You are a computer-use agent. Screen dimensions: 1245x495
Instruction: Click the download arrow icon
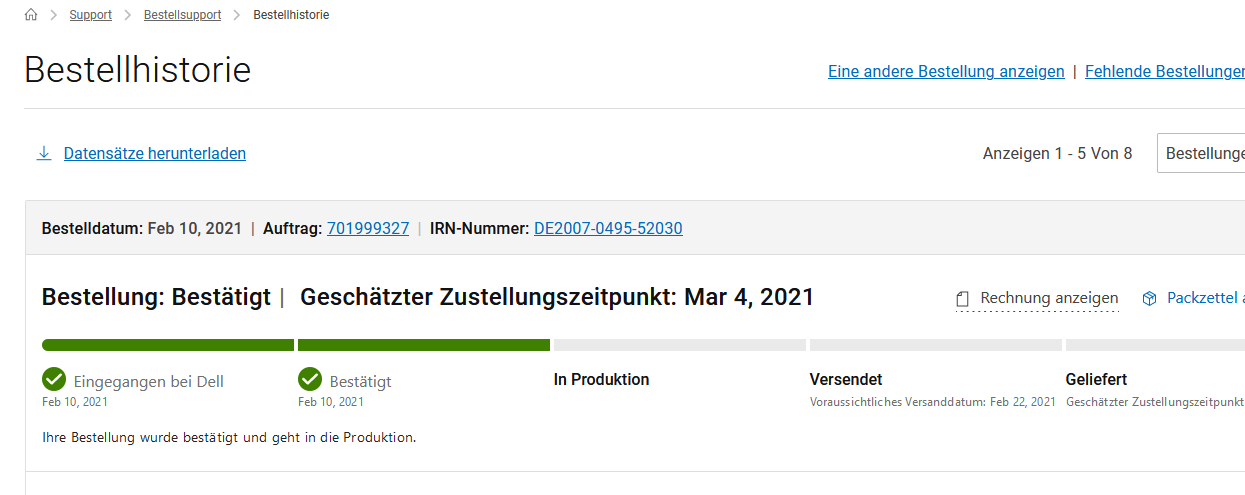pos(44,153)
